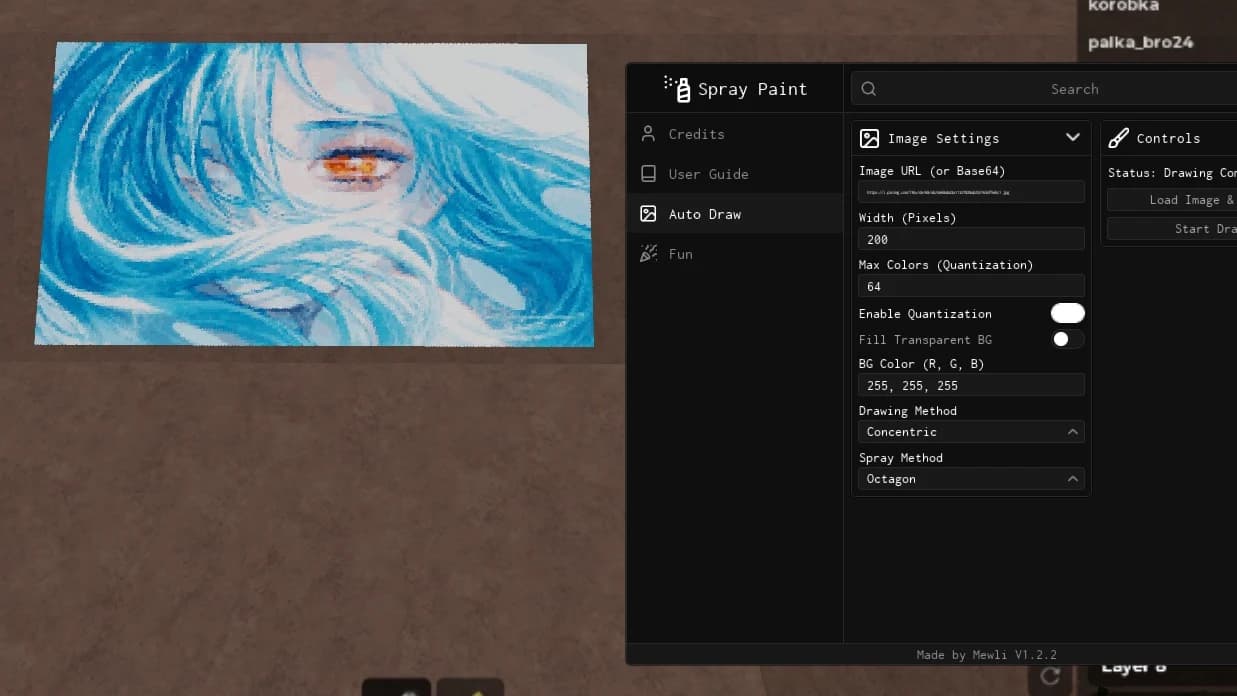
Task: Click the Start Drawing button
Action: tap(1172, 229)
